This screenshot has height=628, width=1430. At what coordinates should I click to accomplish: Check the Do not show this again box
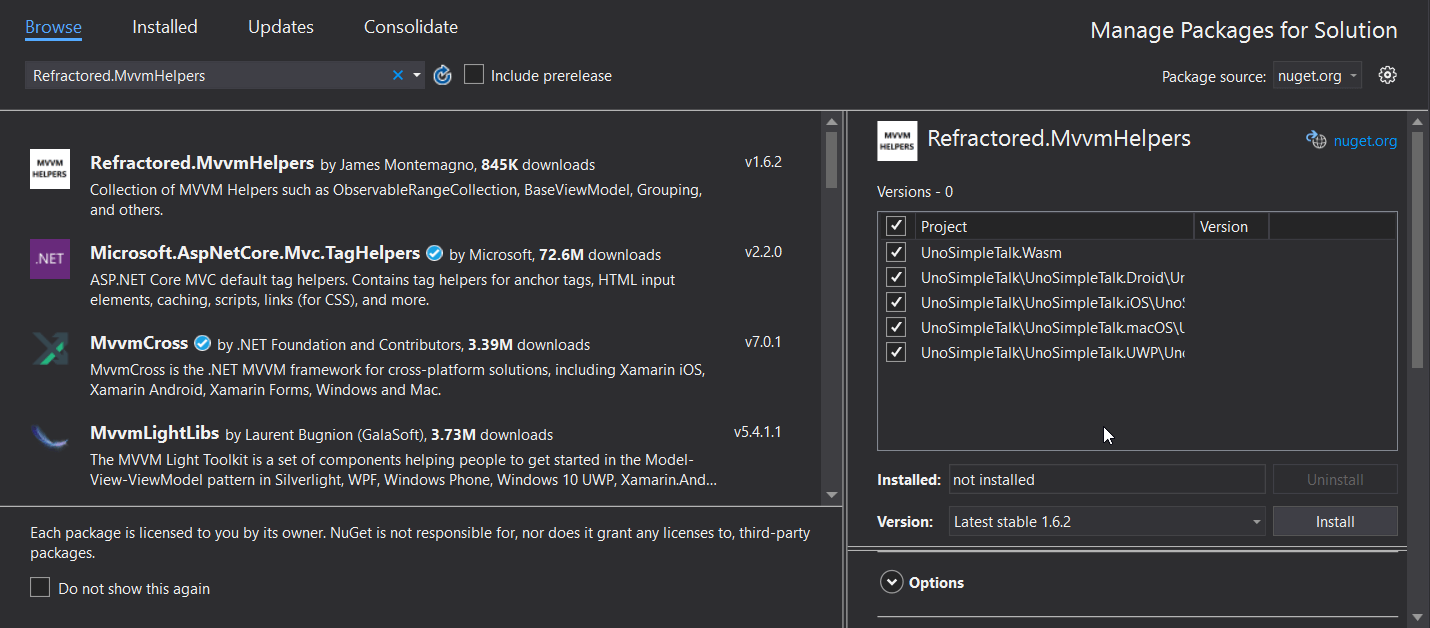[x=40, y=588]
